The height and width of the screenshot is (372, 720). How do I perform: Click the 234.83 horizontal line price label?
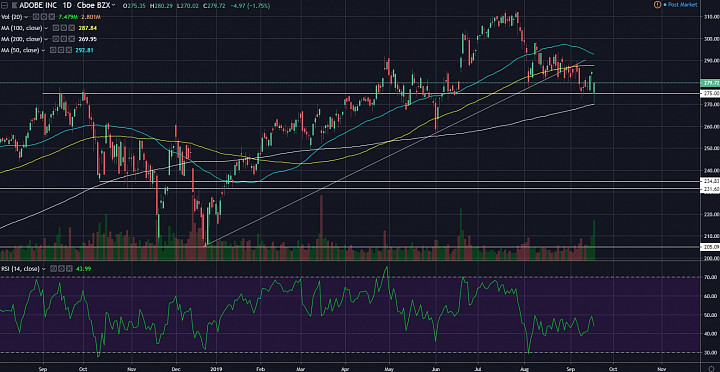pos(709,181)
